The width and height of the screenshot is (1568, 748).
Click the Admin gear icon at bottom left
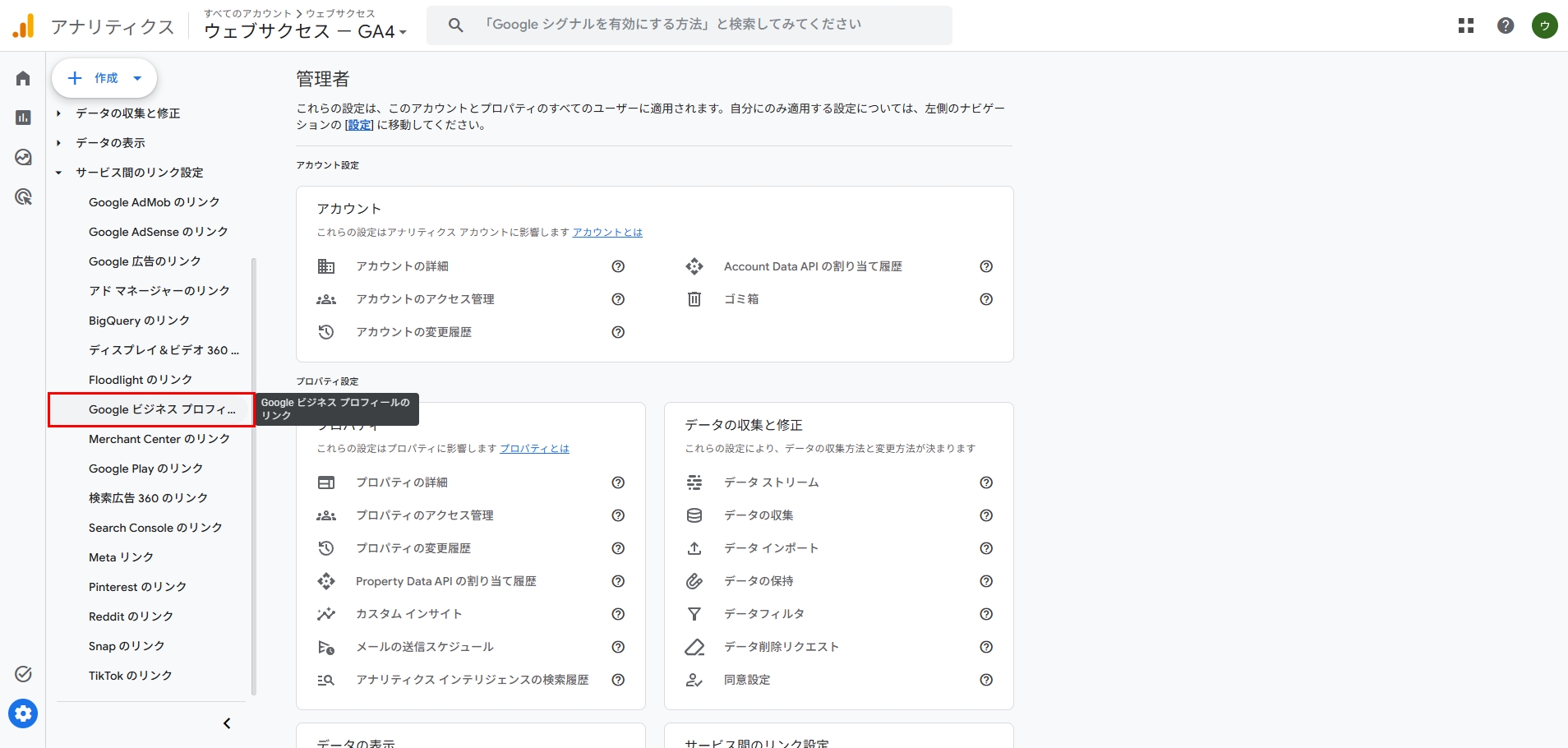coord(23,713)
